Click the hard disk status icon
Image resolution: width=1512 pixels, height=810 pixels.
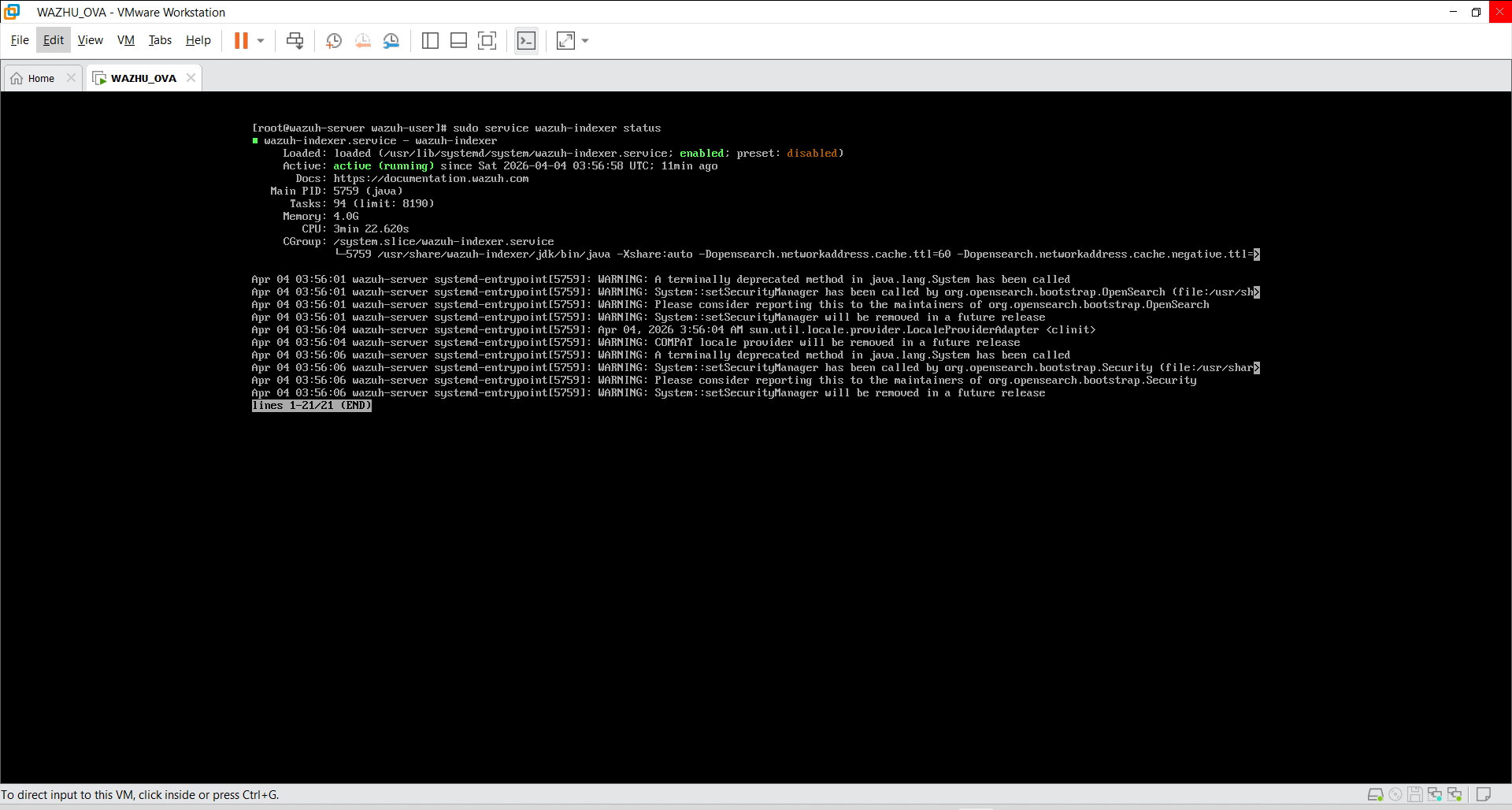coord(1375,794)
